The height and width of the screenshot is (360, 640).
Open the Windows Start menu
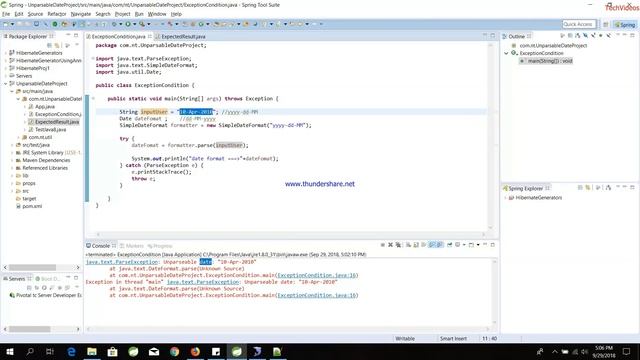coord(9,351)
